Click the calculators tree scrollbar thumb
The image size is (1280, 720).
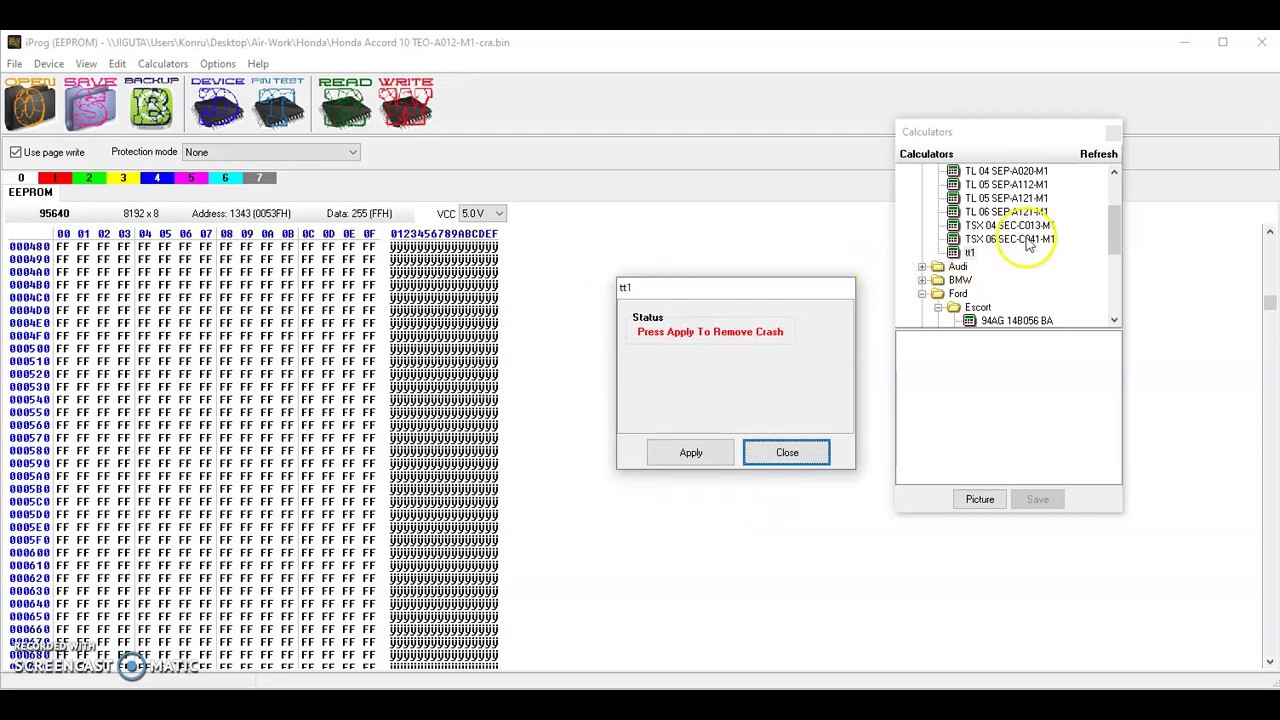[1114, 229]
